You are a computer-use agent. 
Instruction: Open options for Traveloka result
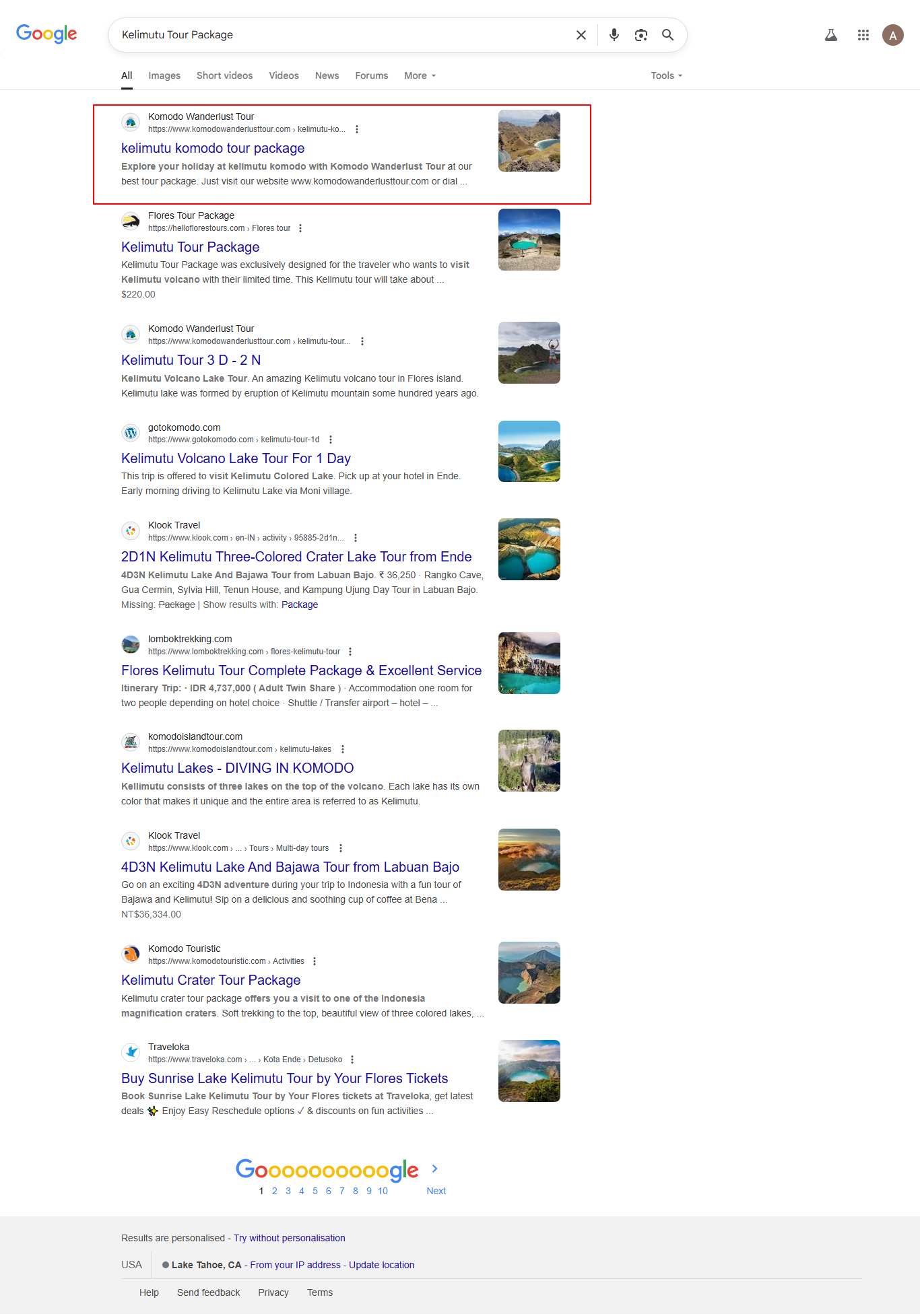click(352, 1060)
